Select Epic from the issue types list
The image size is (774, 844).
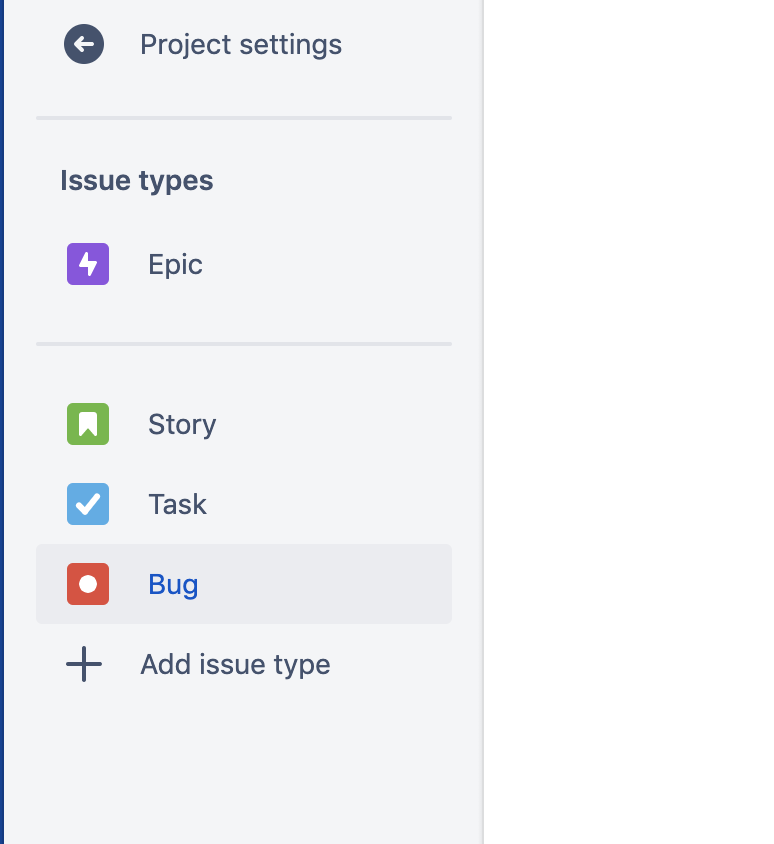click(175, 263)
